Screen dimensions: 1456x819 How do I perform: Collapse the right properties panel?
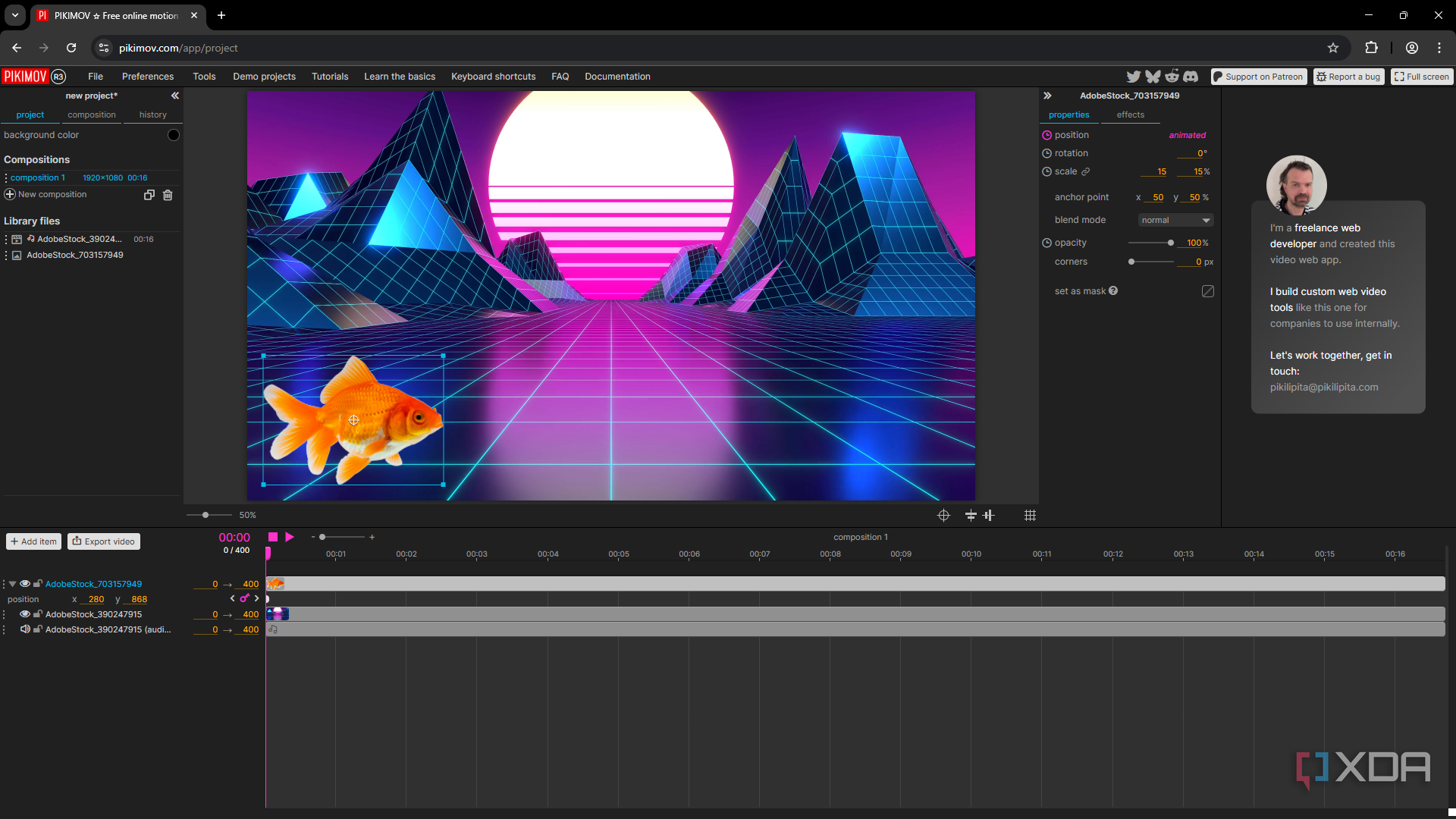(x=1047, y=96)
